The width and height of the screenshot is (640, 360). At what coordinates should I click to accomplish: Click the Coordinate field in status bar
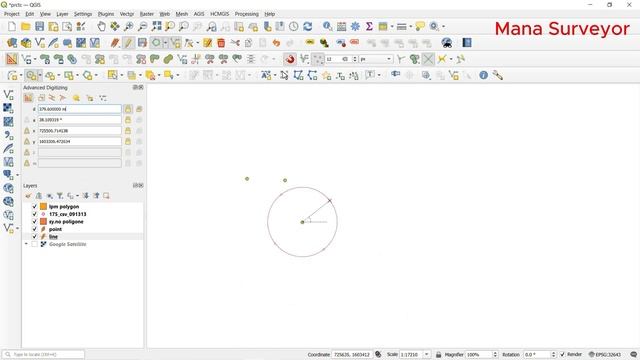[351, 354]
